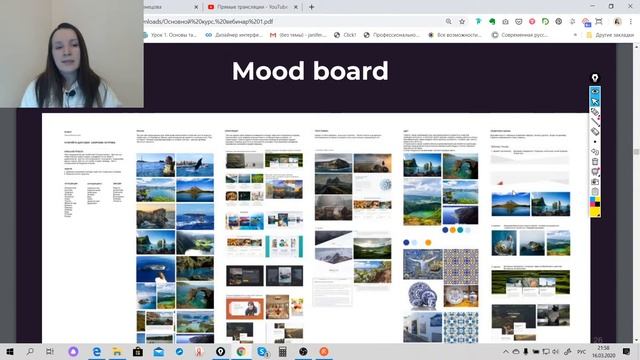Close the YouTube tab
The width and height of the screenshot is (640, 360).
pos(296,7)
